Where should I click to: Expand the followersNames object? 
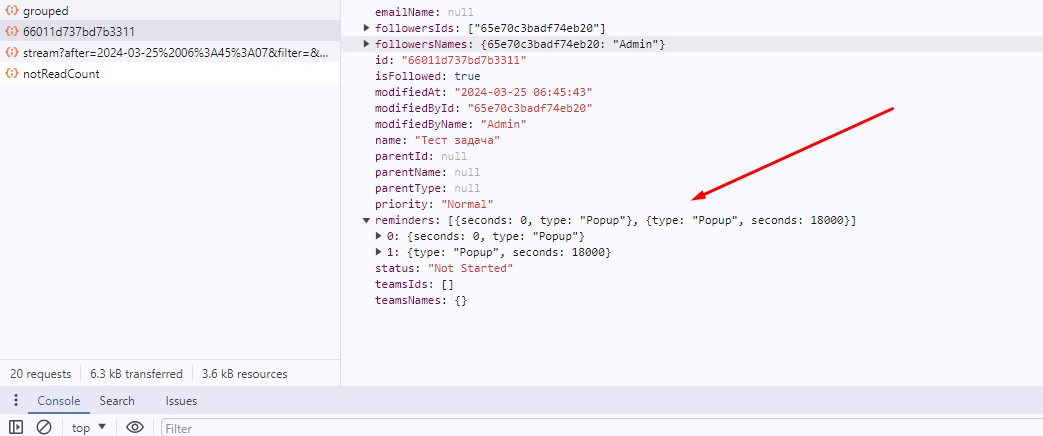point(367,44)
